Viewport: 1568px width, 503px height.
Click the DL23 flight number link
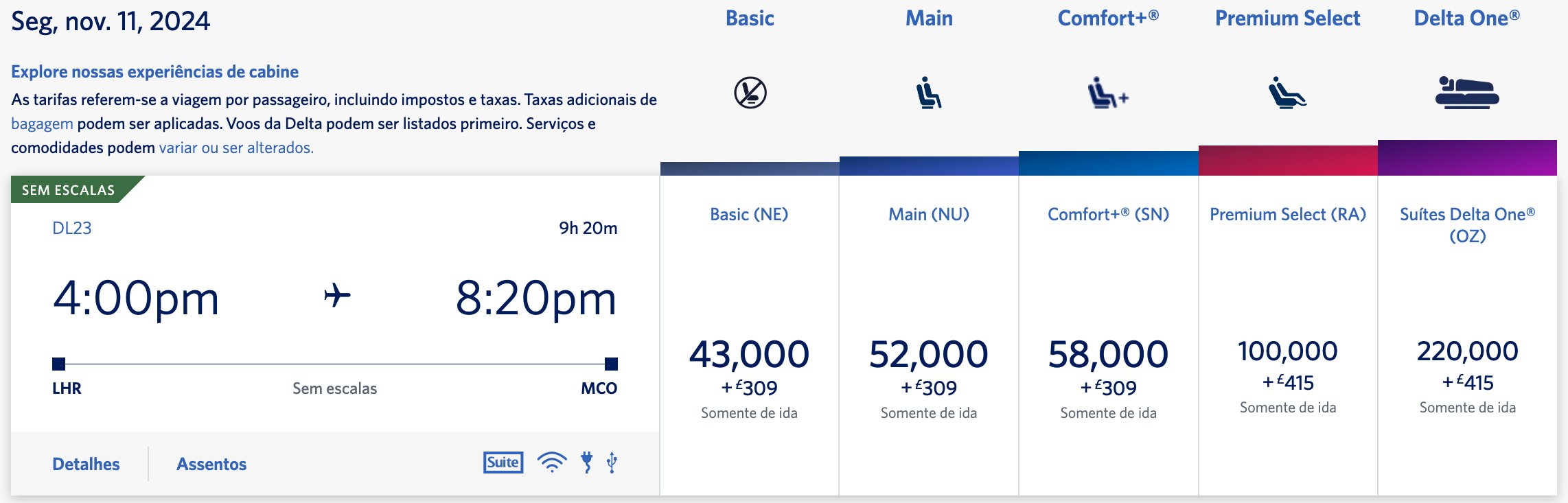71,228
